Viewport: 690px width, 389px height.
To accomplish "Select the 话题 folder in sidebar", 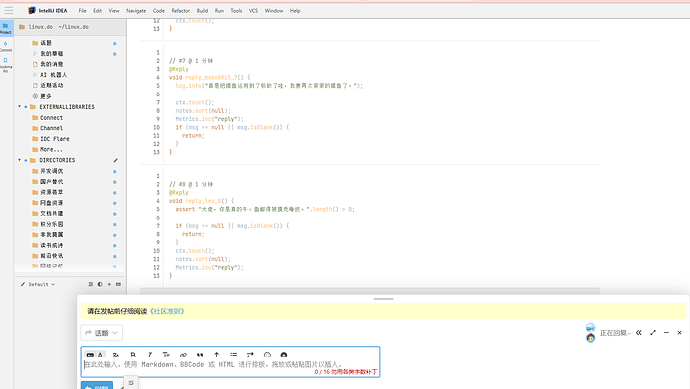I will coord(46,43).
